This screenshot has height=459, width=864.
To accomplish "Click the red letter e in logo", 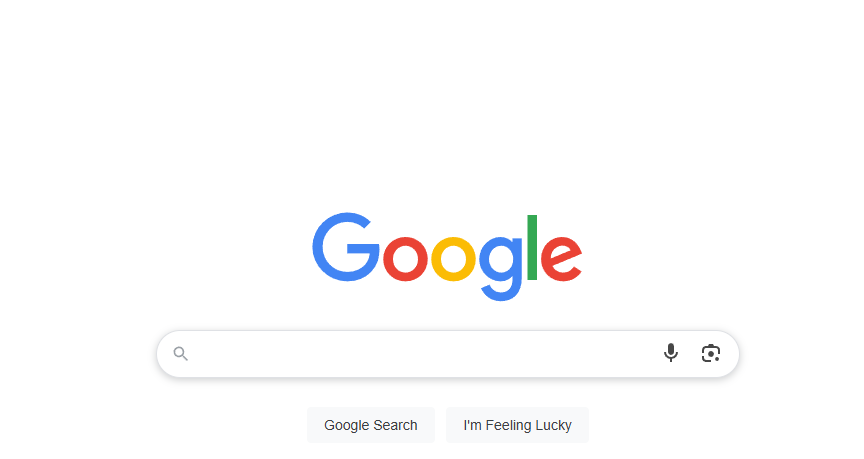I will pyautogui.click(x=561, y=258).
